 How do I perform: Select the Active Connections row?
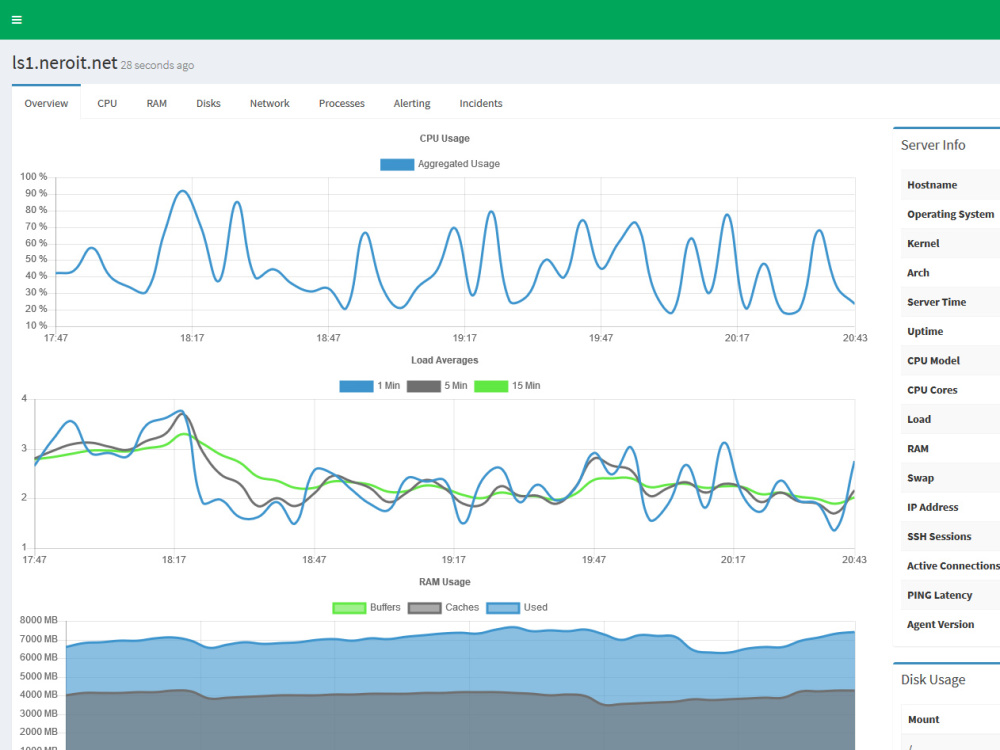950,566
